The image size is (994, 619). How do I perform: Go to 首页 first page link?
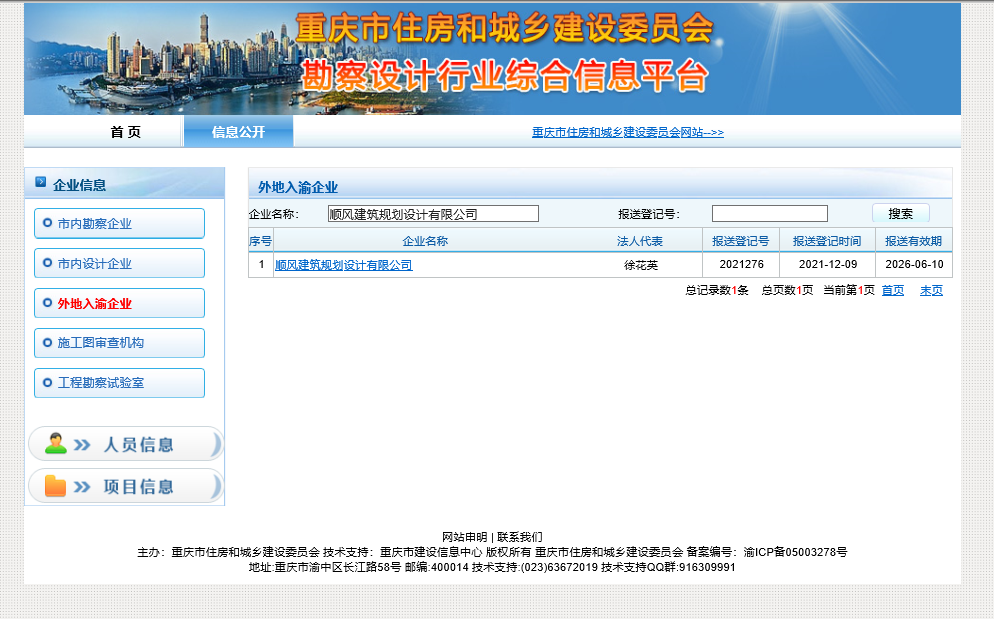click(x=893, y=290)
